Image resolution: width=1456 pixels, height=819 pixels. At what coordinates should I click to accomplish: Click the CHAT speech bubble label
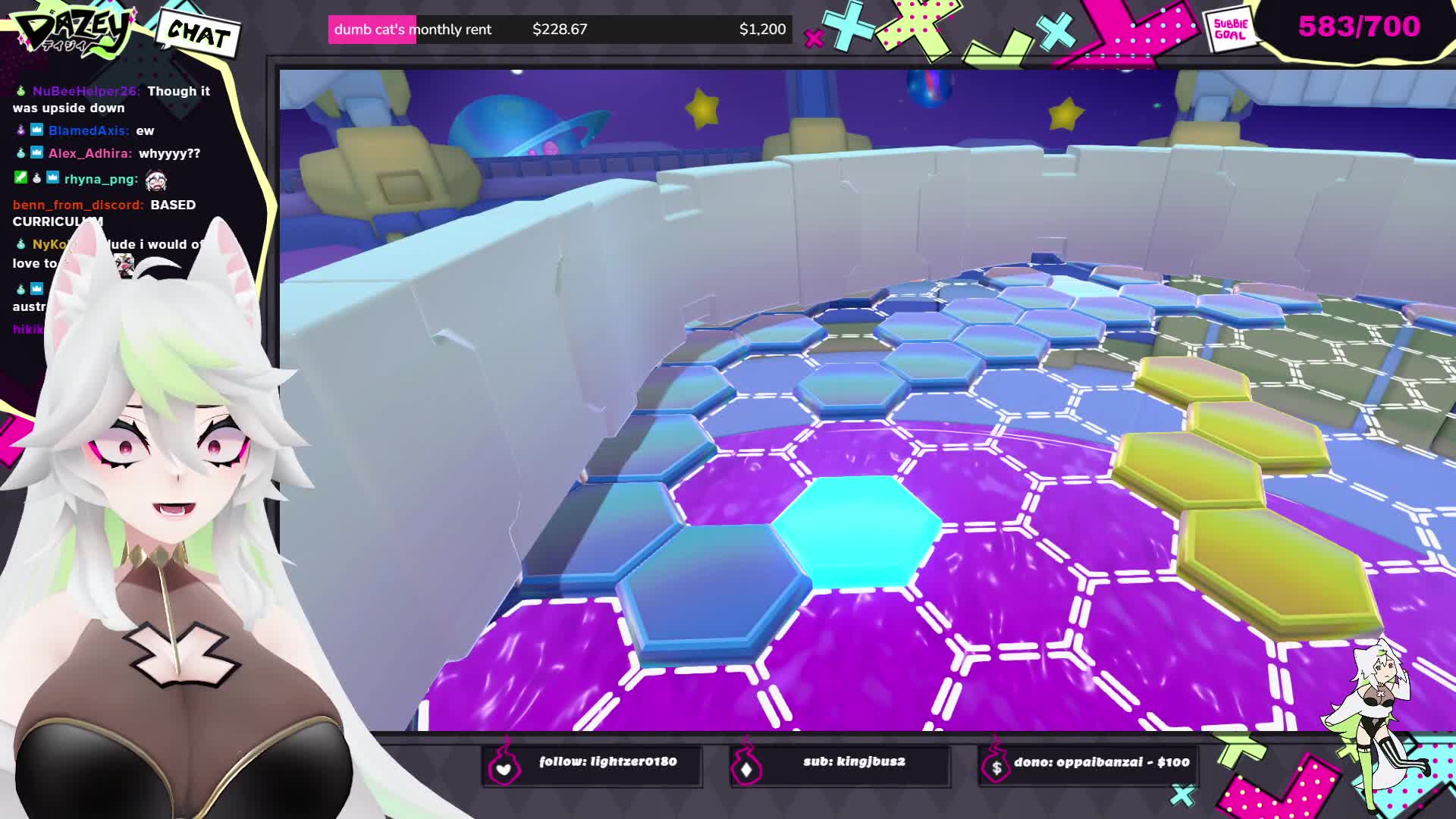(199, 33)
